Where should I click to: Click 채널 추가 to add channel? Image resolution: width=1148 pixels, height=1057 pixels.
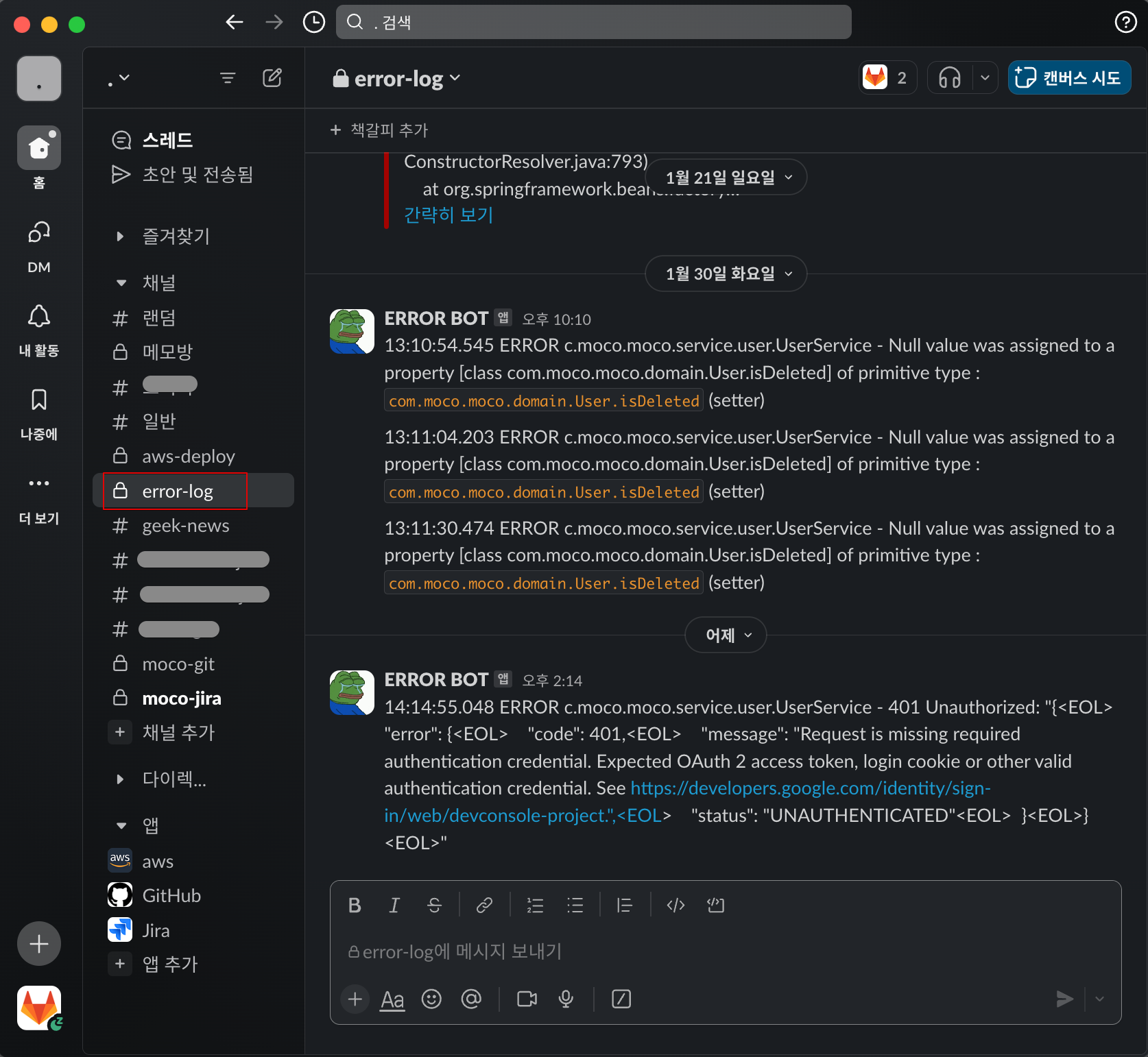[193, 733]
